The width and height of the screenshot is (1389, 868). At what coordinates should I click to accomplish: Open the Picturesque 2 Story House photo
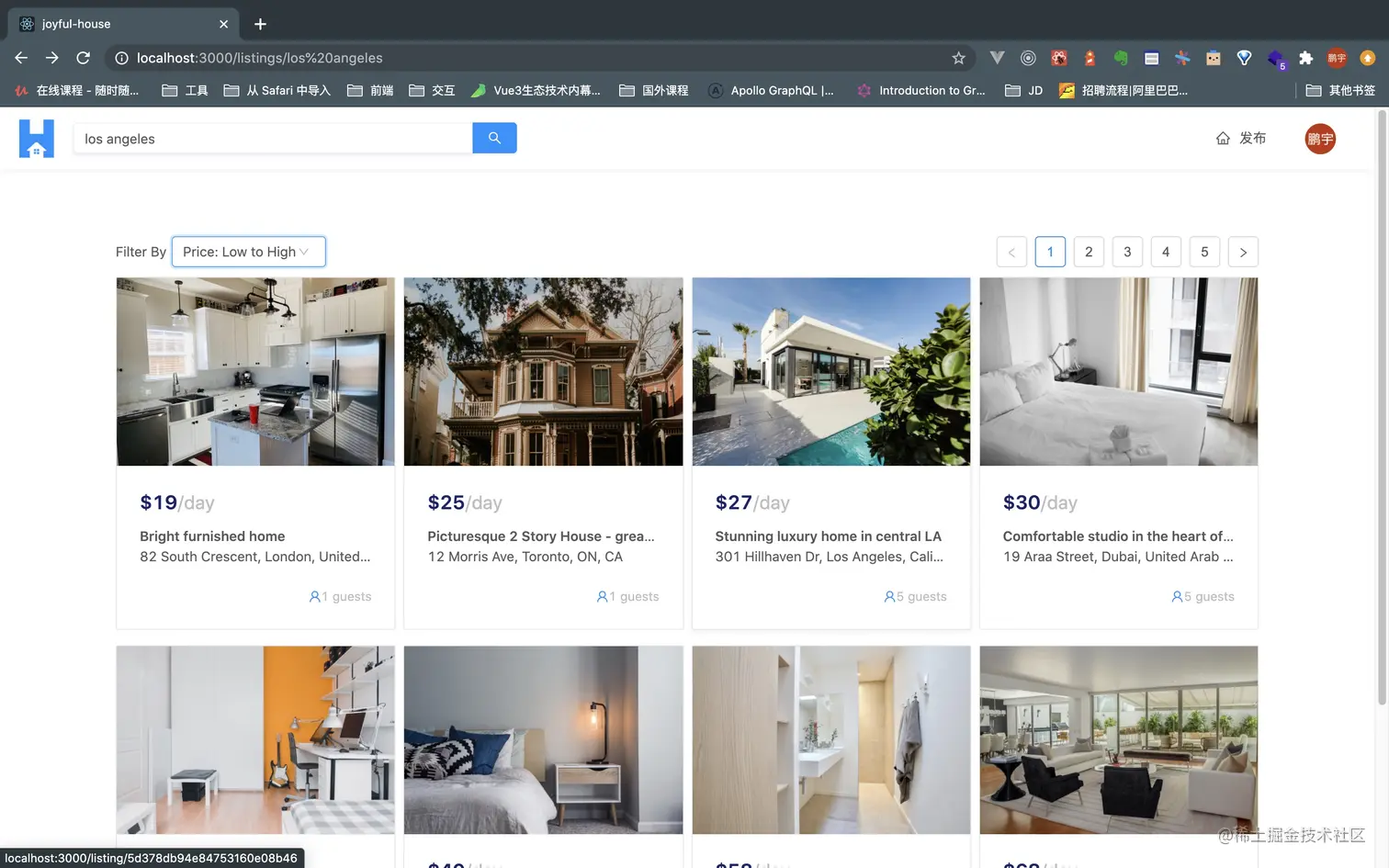tap(543, 372)
